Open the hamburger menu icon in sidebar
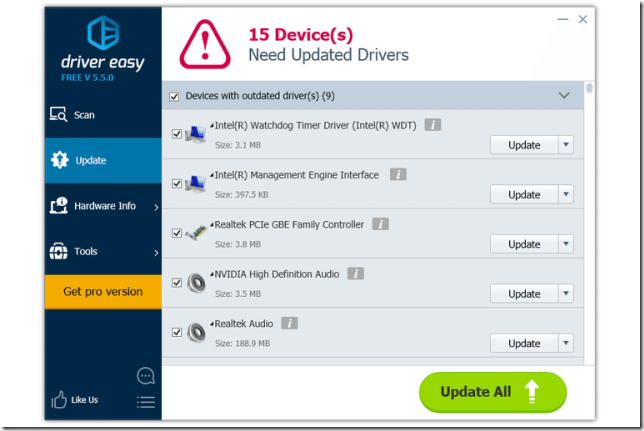Image resolution: width=644 pixels, height=431 pixels. pos(146,402)
